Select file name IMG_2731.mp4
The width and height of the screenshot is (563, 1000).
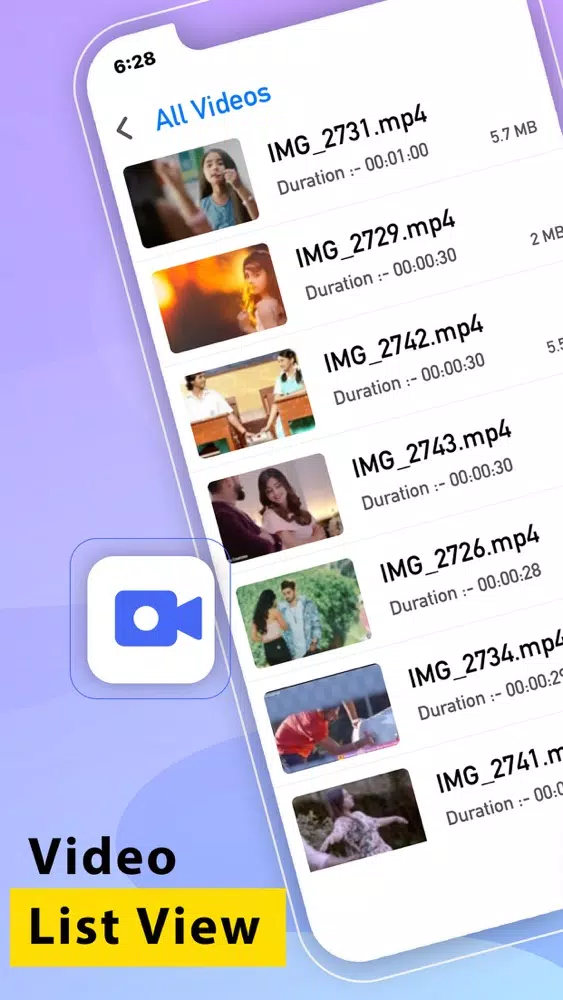click(346, 134)
